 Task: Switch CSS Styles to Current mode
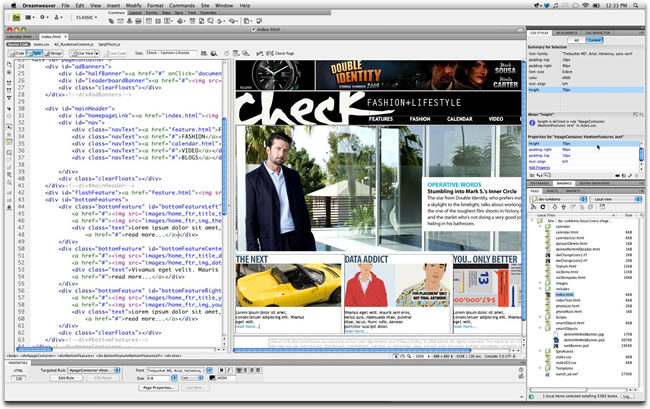click(x=594, y=40)
